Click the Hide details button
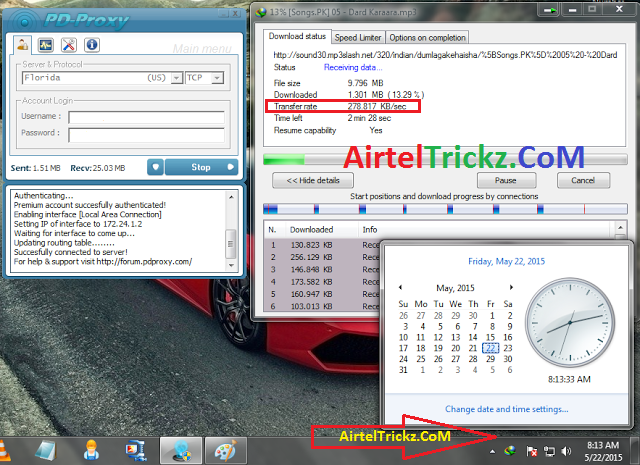The width and height of the screenshot is (640, 465). [313, 180]
